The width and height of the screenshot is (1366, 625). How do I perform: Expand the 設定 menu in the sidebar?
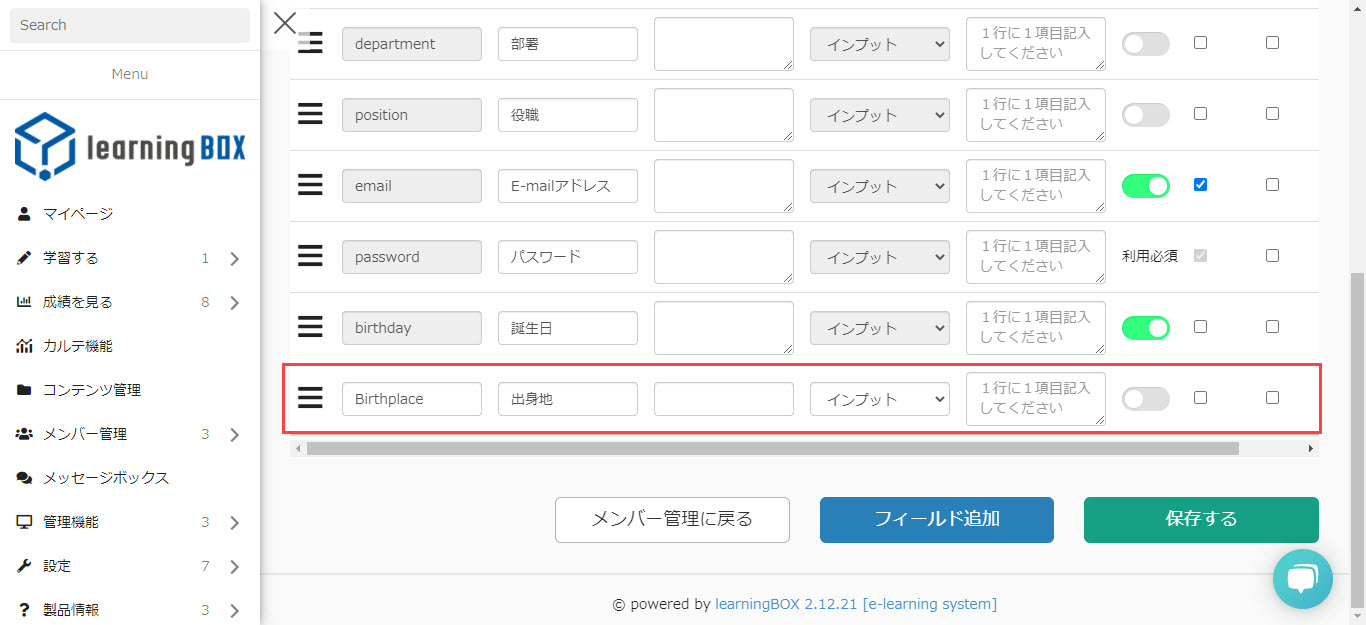tap(129, 566)
